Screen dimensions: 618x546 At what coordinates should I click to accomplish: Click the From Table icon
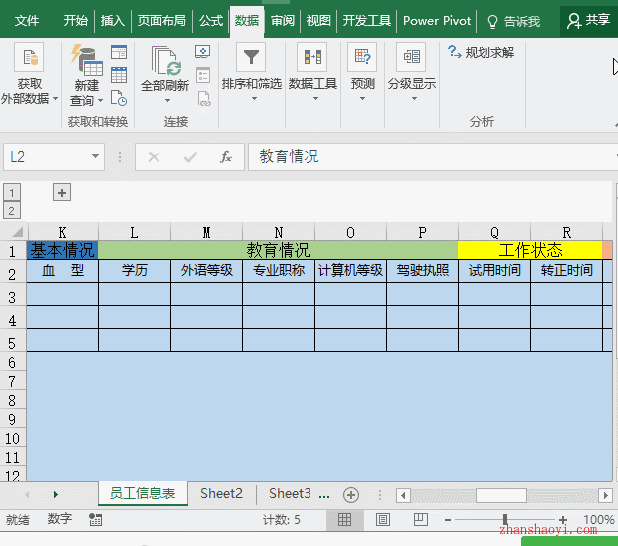[119, 75]
